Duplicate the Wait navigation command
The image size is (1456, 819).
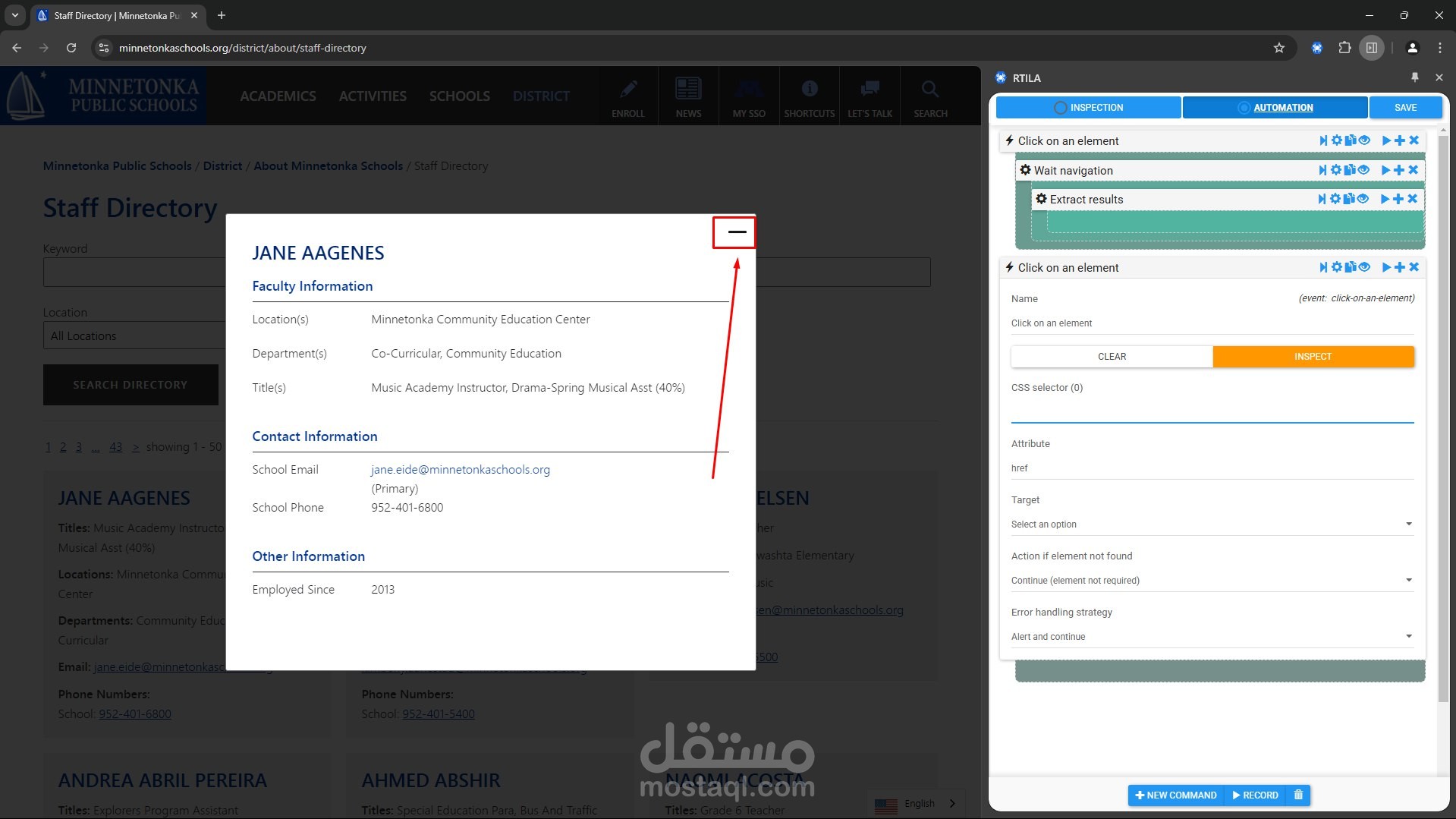(1349, 170)
